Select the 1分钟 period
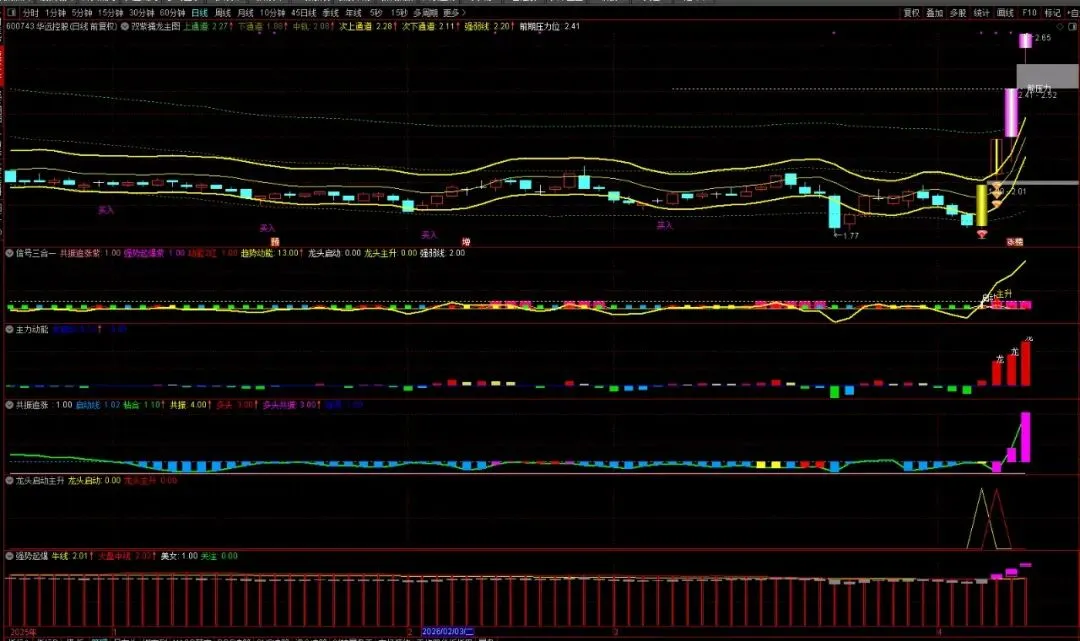1080x641 pixels. (x=56, y=13)
